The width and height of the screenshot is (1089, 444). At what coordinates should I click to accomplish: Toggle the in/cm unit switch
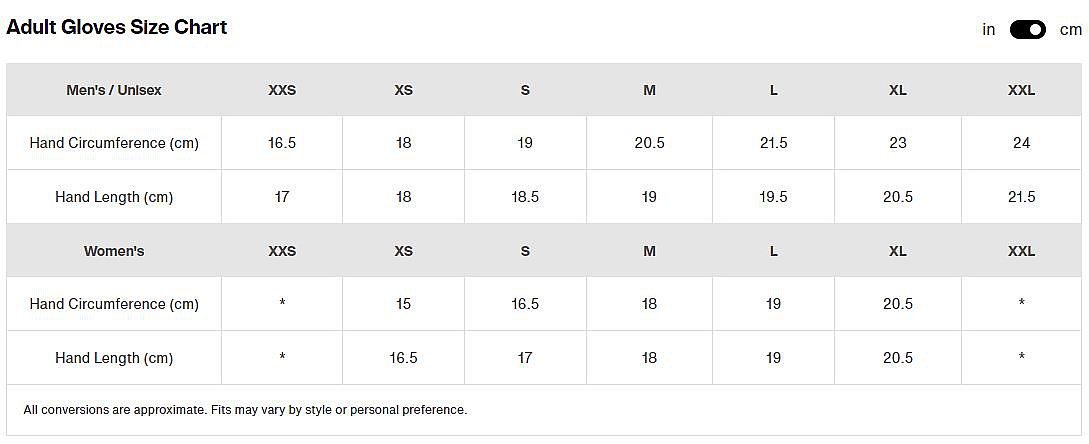(1027, 30)
